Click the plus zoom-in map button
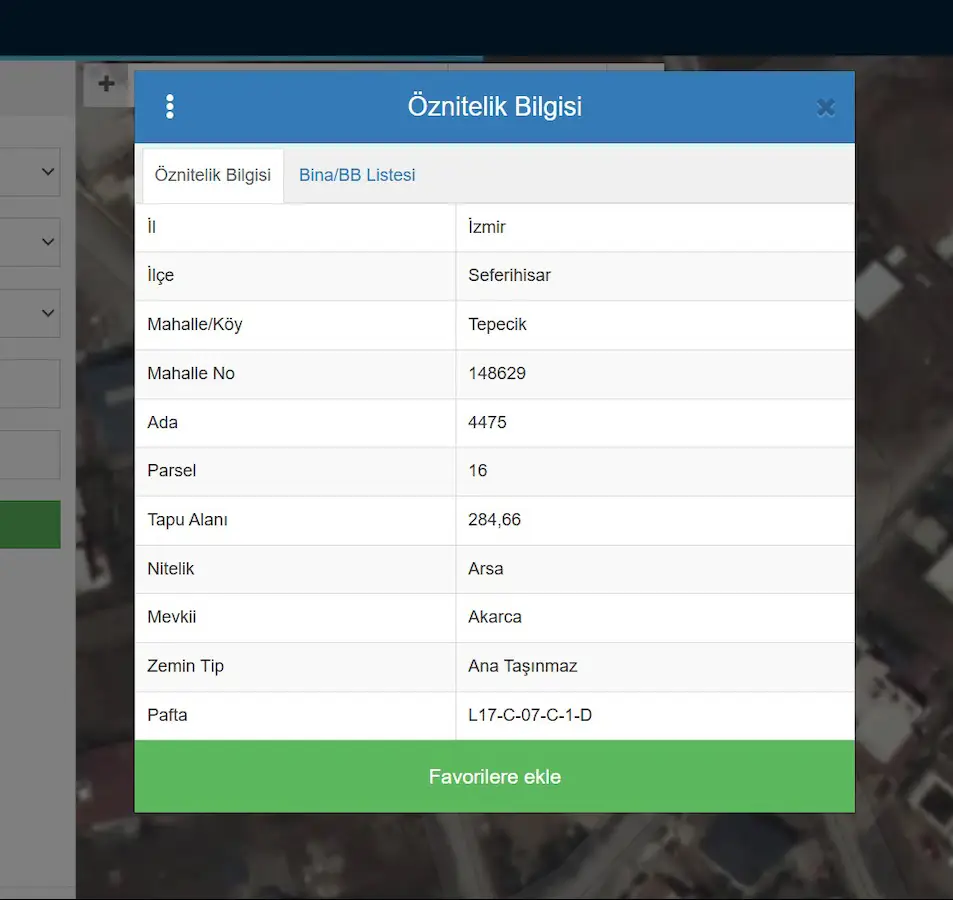 coord(106,84)
